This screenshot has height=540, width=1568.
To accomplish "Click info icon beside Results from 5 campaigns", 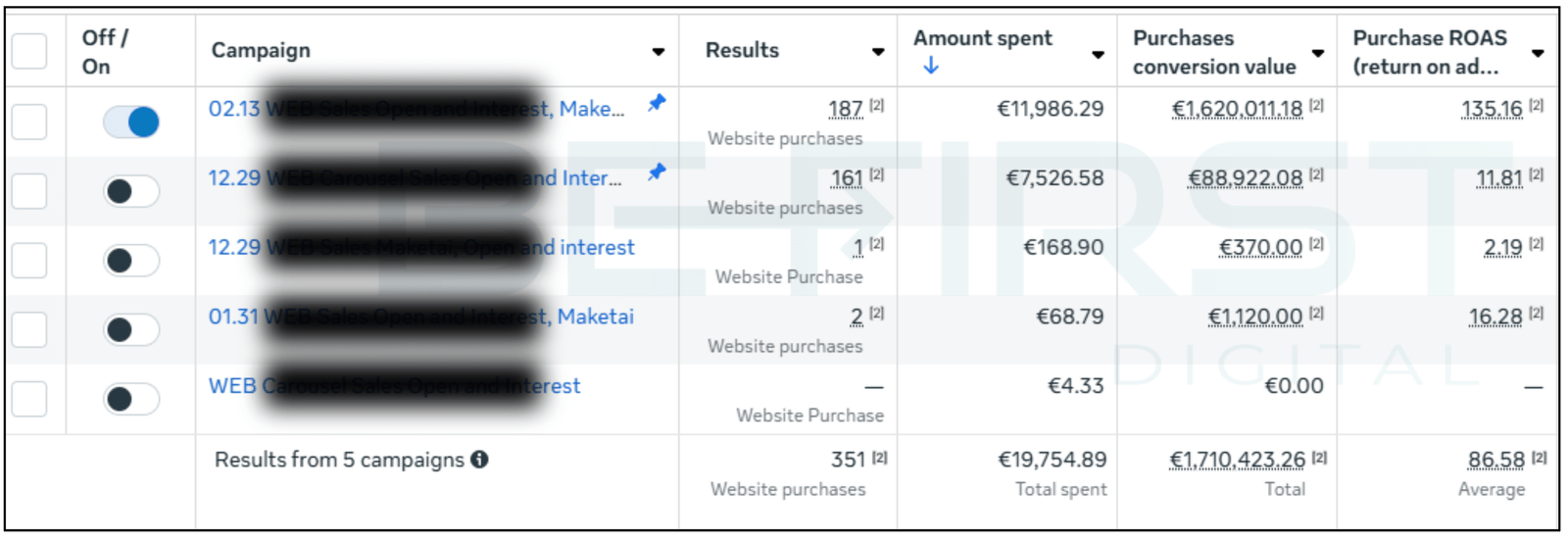I will tap(479, 459).
